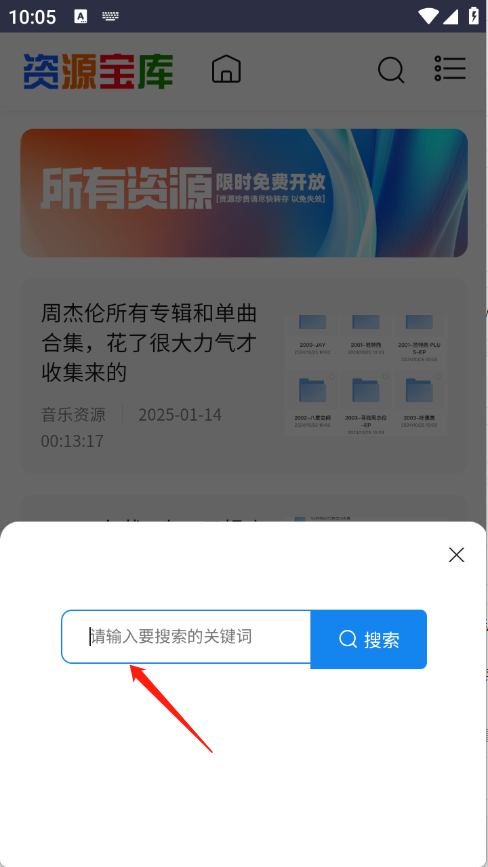Open the list menu icon
Image resolution: width=488 pixels, height=867 pixels.
click(450, 69)
